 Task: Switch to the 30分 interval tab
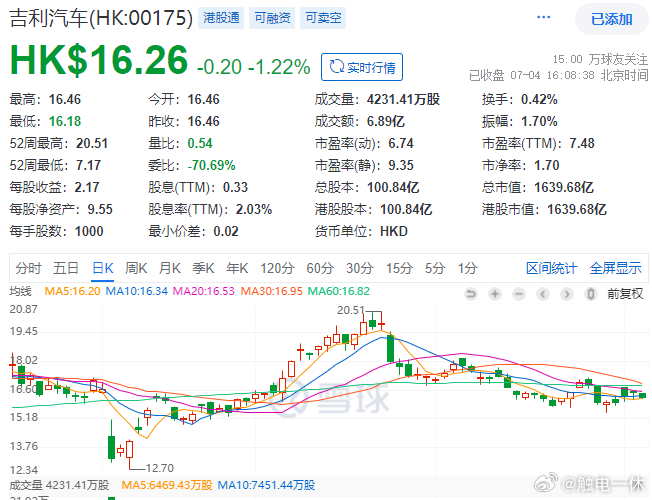[360, 268]
